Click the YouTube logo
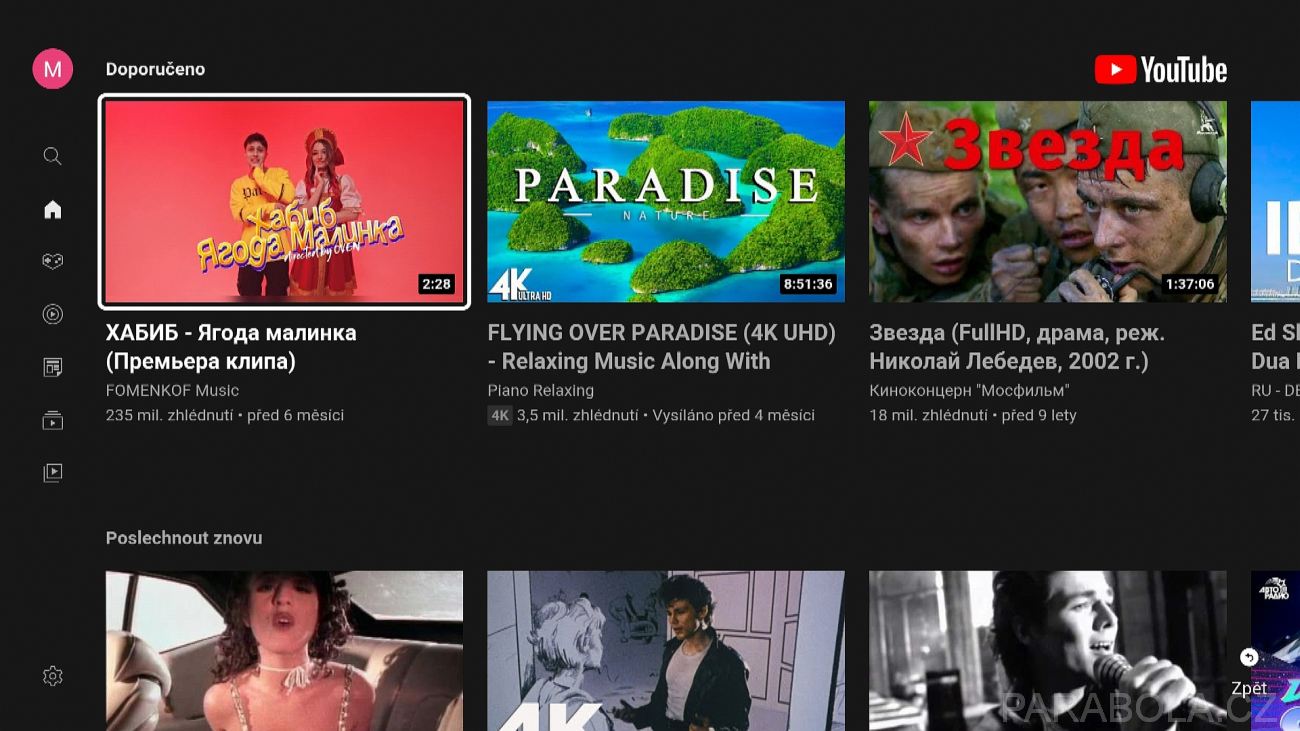Screen dimensions: 1300x731 point(1161,70)
